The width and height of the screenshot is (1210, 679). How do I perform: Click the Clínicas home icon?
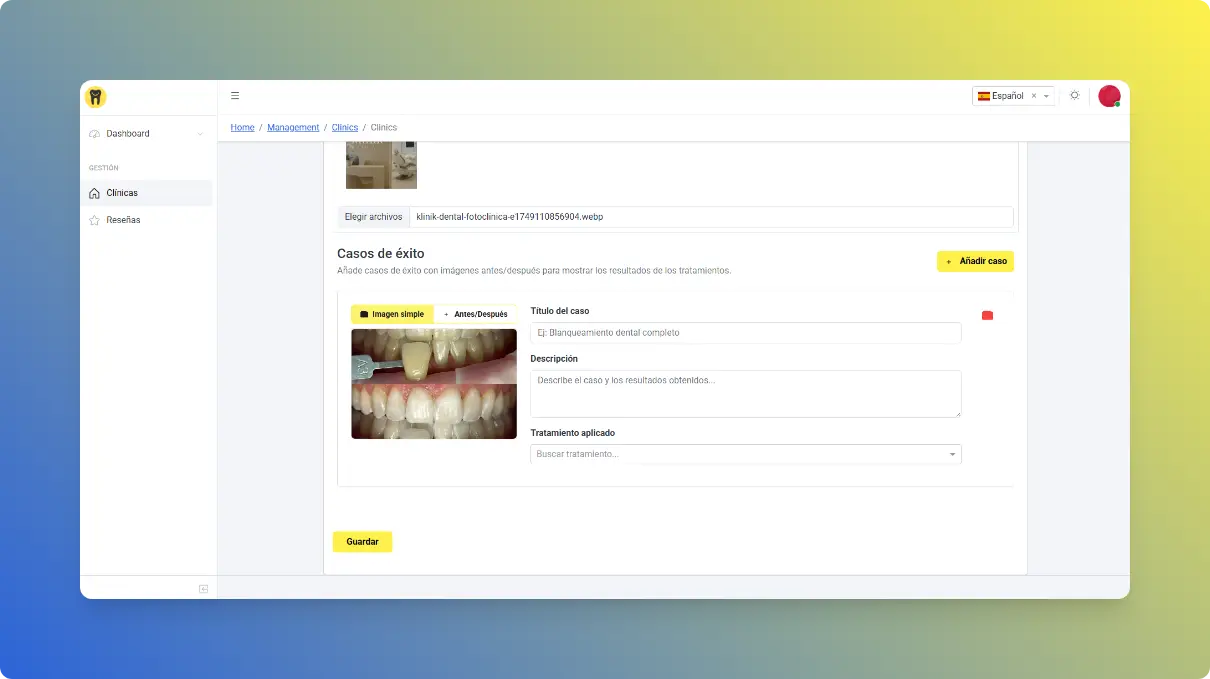tap(94, 193)
